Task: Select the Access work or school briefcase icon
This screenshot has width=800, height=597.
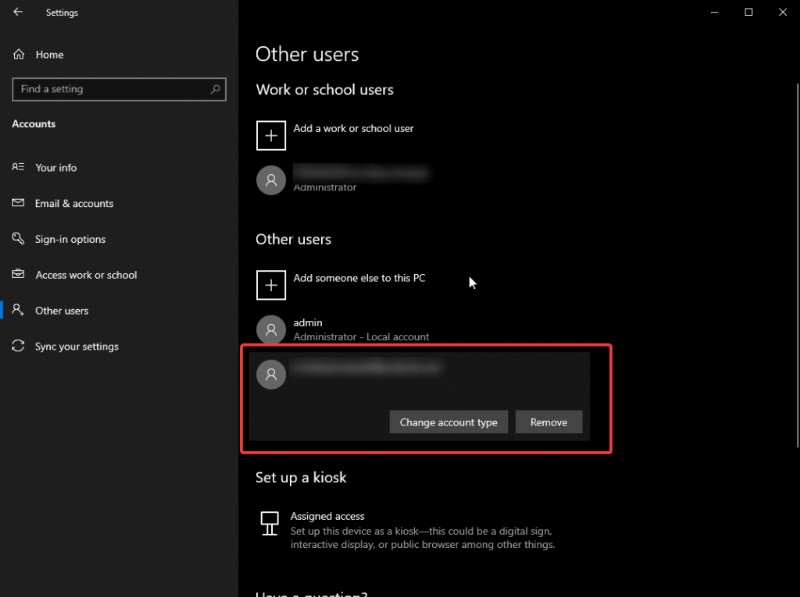Action: pyautogui.click(x=17, y=274)
